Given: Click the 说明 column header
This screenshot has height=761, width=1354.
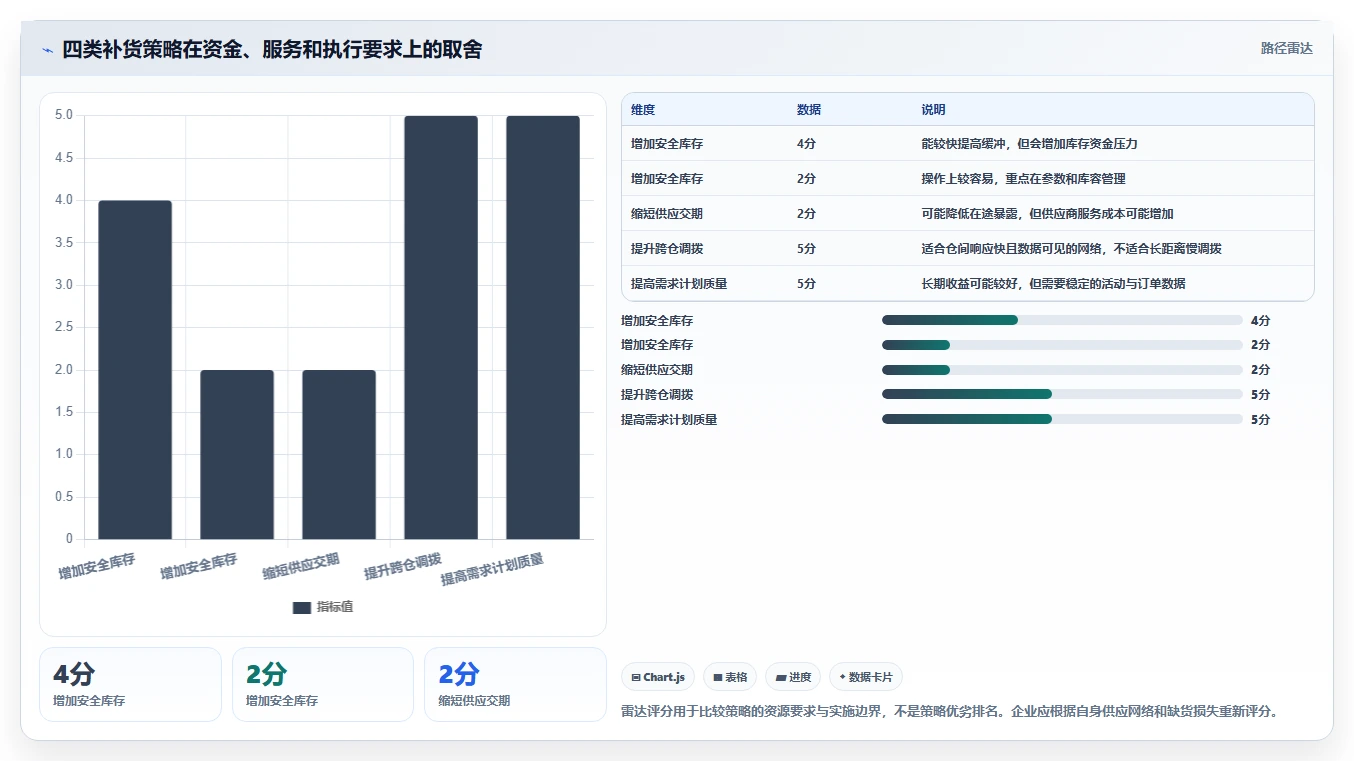Looking at the screenshot, I should coord(933,110).
